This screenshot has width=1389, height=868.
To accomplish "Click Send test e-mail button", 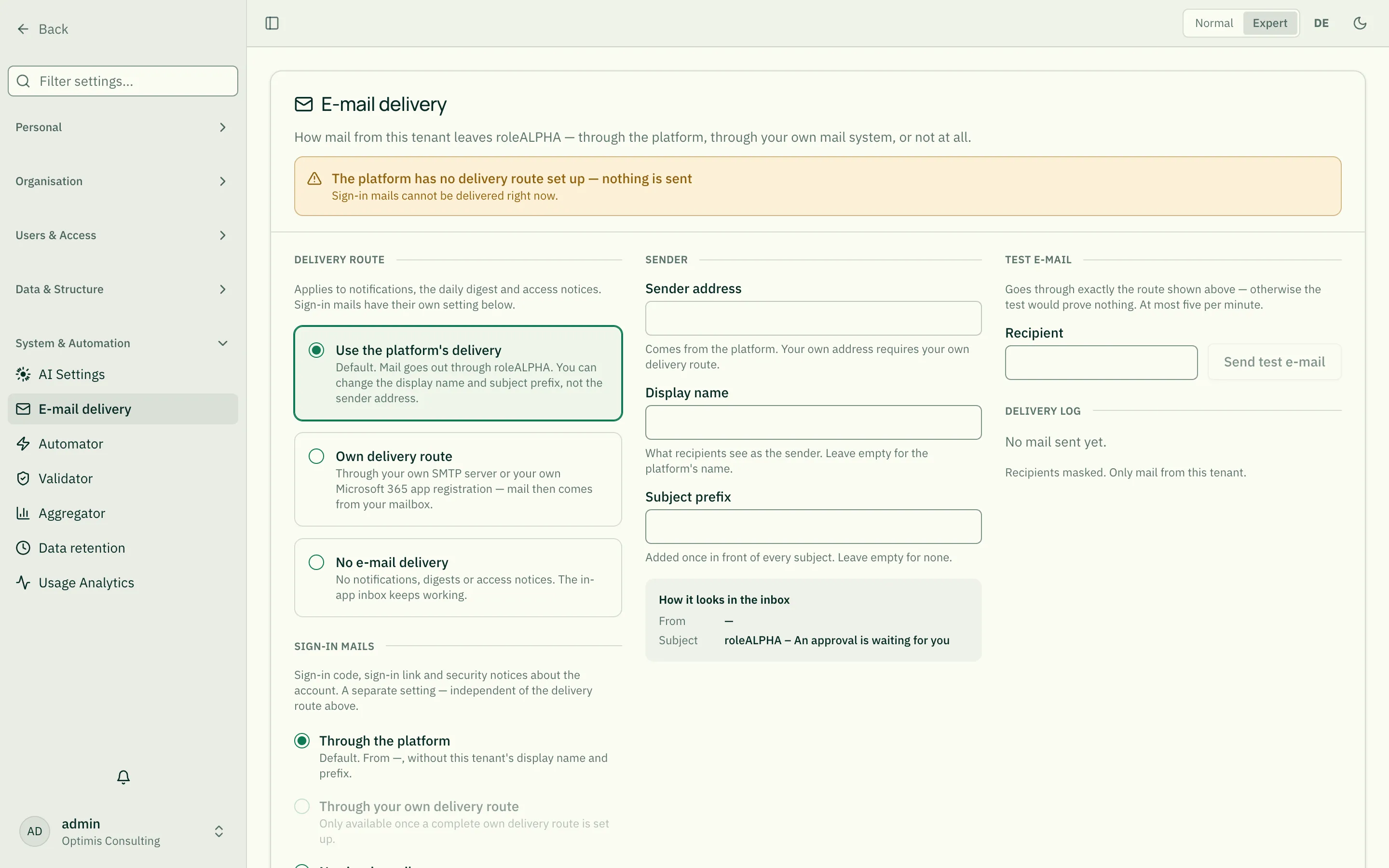I will tap(1274, 362).
